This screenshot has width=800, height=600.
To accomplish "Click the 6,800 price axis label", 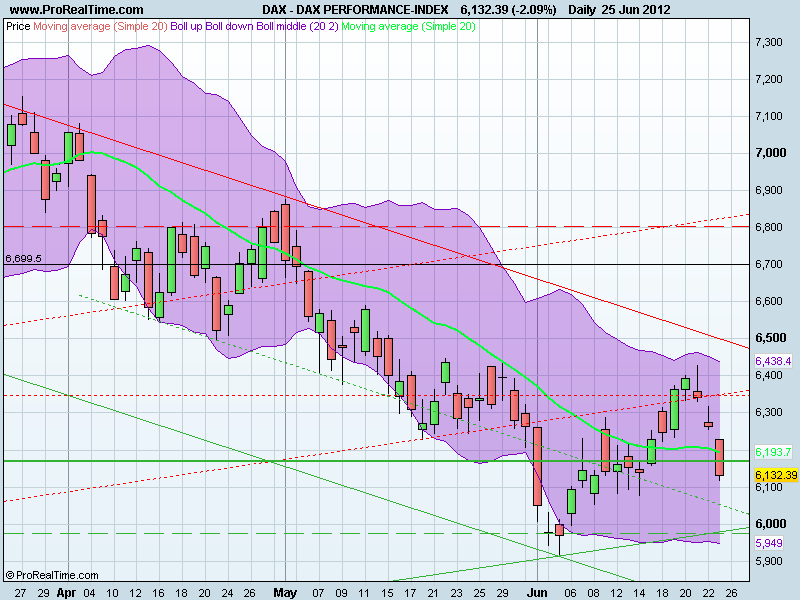I will tap(768, 227).
